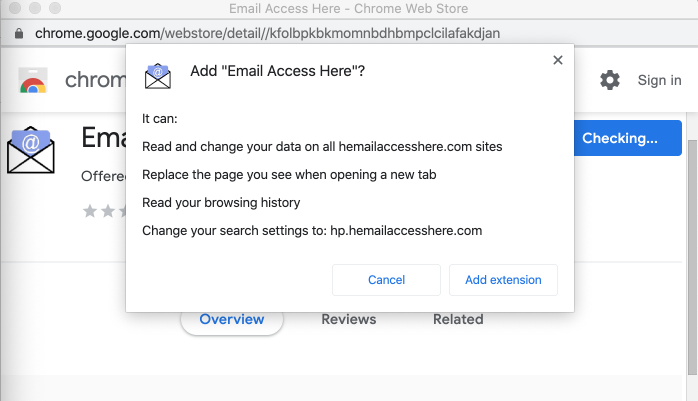Image resolution: width=698 pixels, height=401 pixels.
Task: Click the Chrome Web Store logo
Action: [x=33, y=80]
